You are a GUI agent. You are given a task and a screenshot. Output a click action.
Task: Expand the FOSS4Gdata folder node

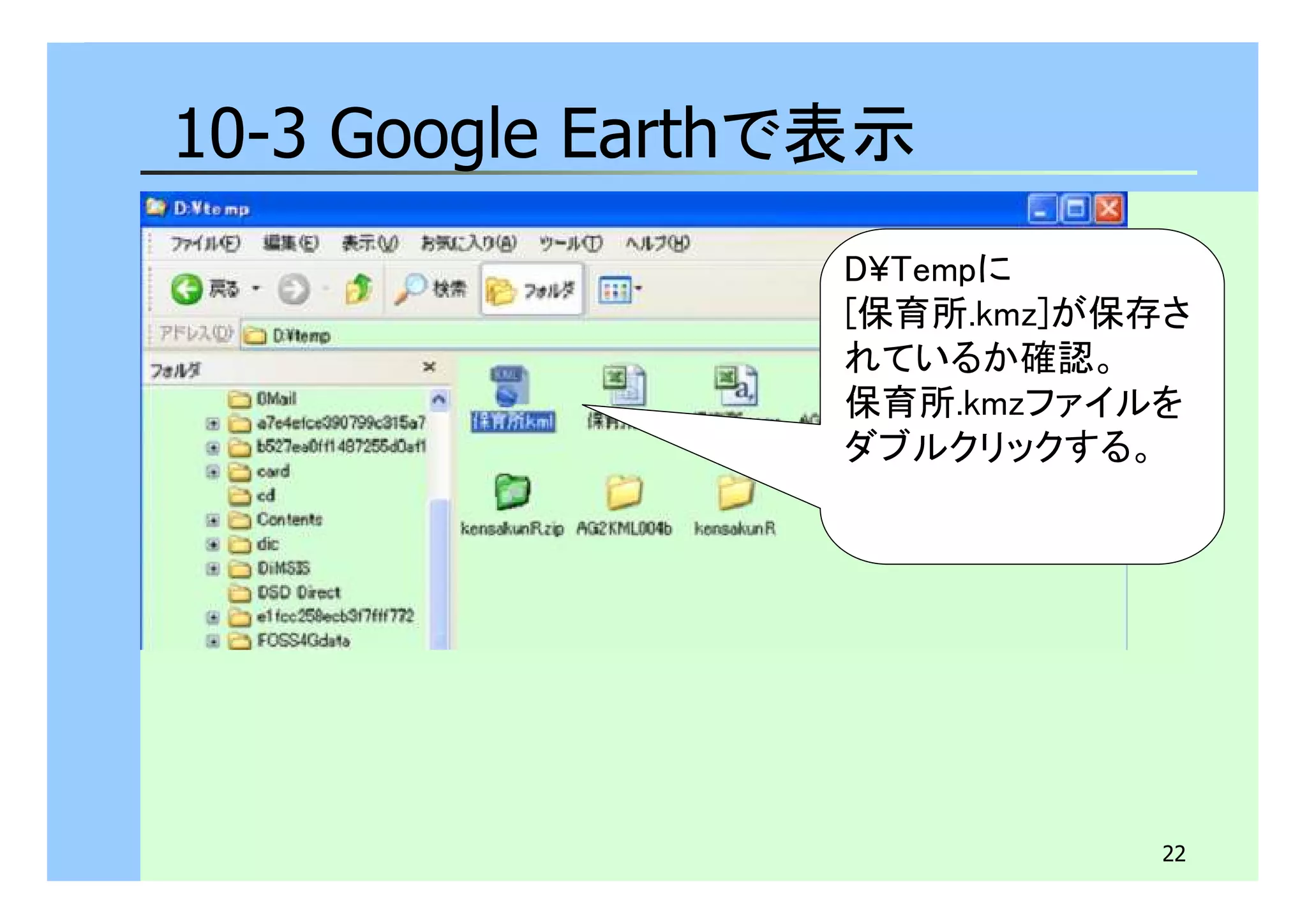point(213,641)
